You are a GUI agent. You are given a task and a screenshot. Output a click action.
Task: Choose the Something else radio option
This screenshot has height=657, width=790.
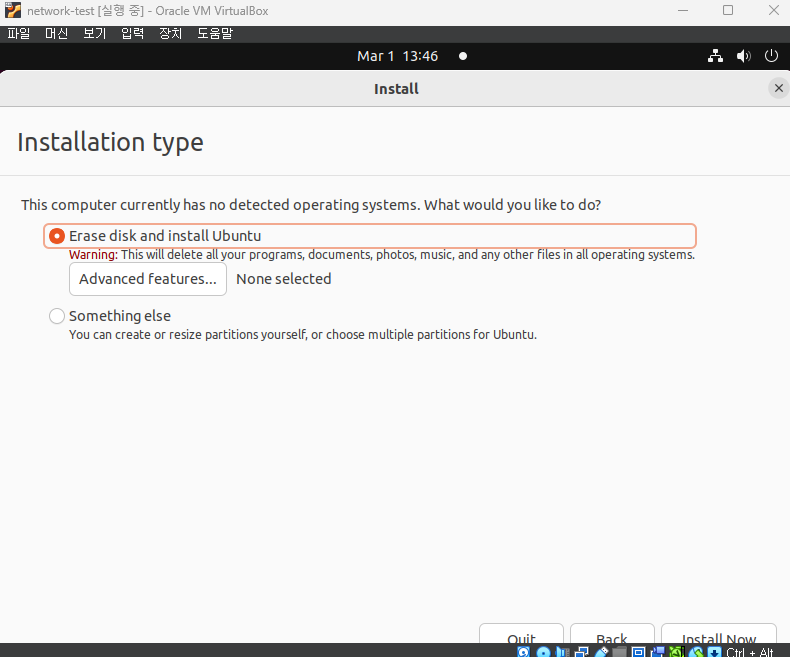(x=56, y=316)
